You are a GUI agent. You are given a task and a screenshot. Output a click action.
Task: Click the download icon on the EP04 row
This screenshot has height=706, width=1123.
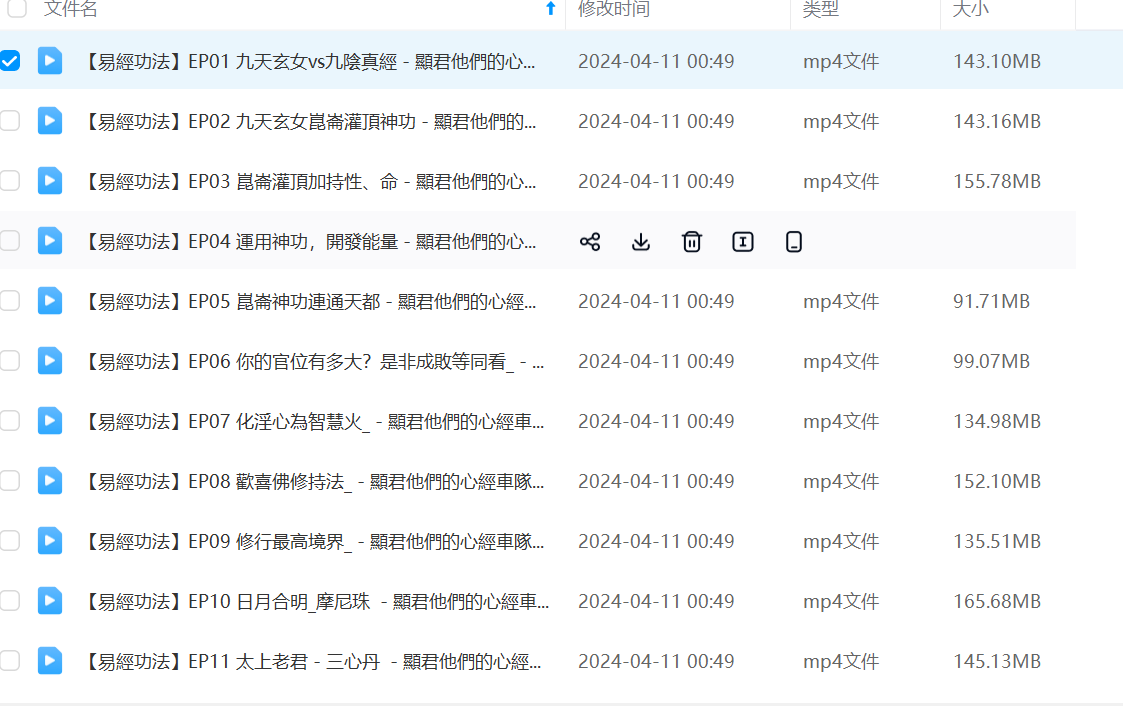click(x=641, y=241)
